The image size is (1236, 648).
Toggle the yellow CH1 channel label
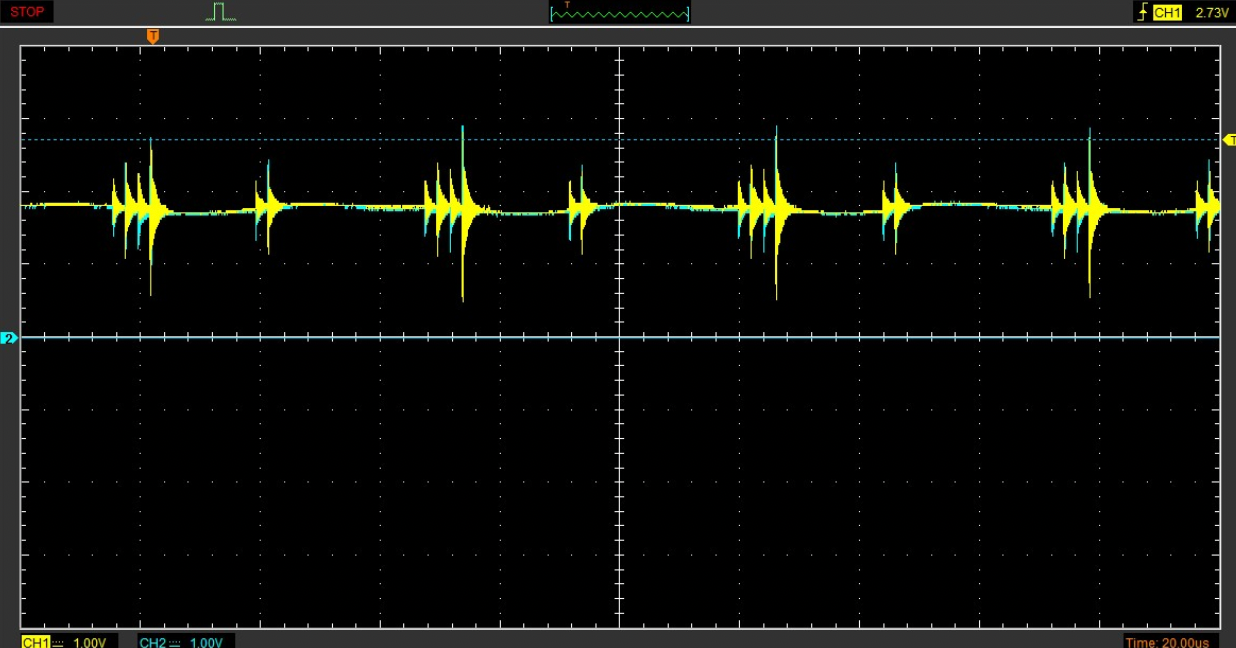tap(34, 641)
